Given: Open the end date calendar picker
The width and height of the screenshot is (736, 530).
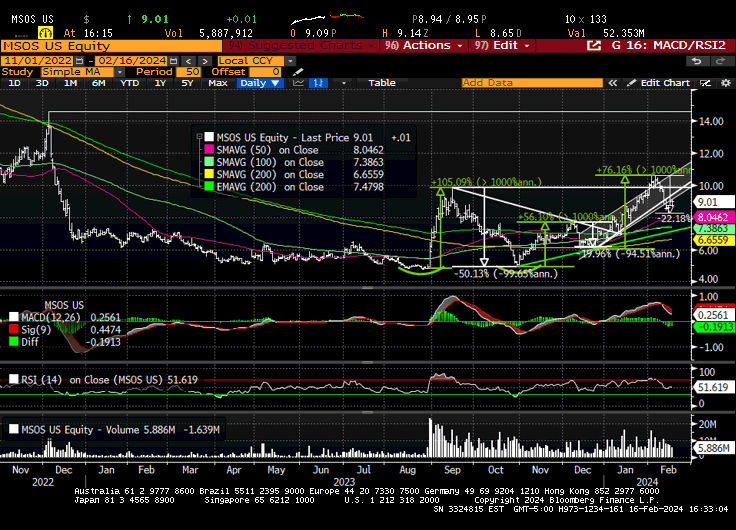Looking at the screenshot, I should 173,61.
